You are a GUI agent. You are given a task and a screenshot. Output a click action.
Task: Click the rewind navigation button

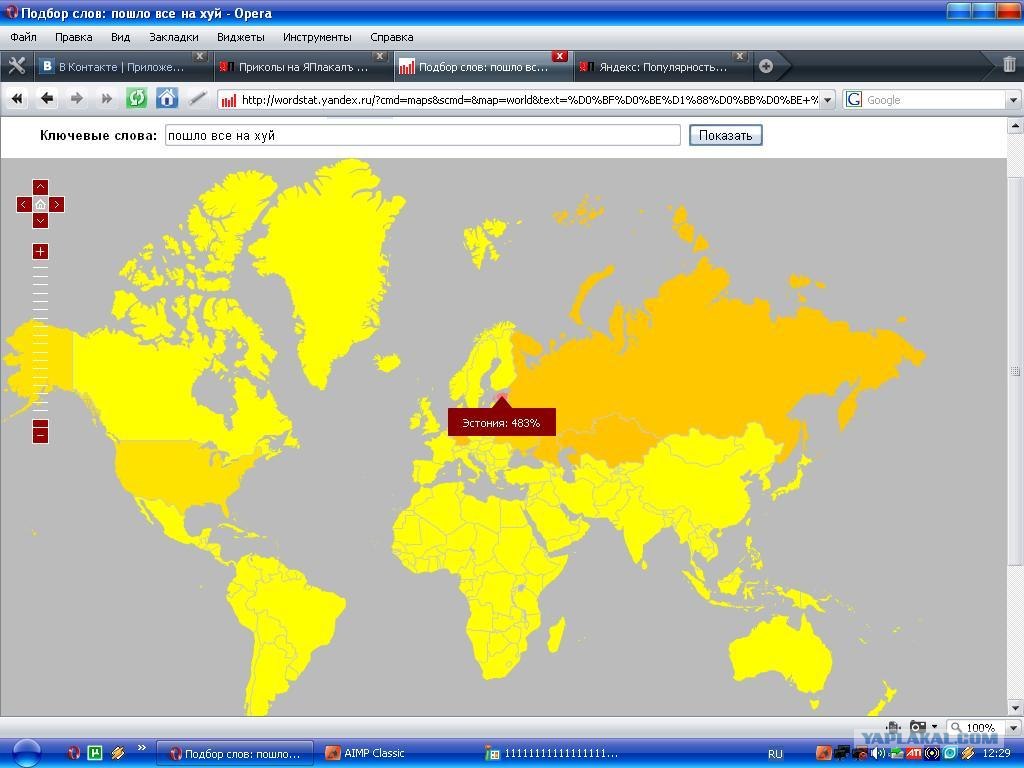18,99
